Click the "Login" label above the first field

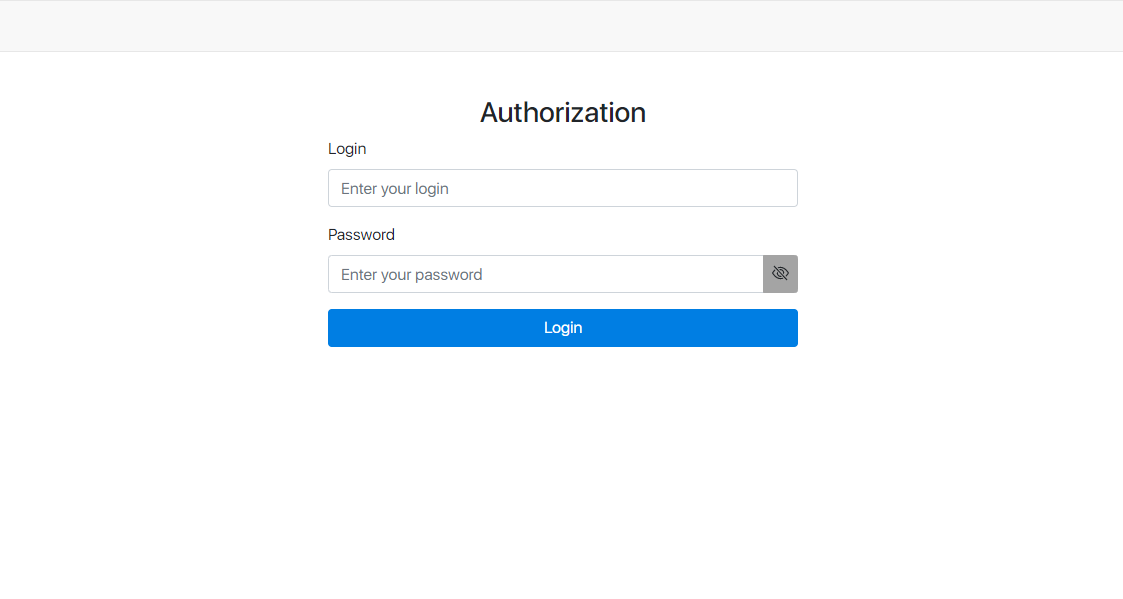click(347, 149)
